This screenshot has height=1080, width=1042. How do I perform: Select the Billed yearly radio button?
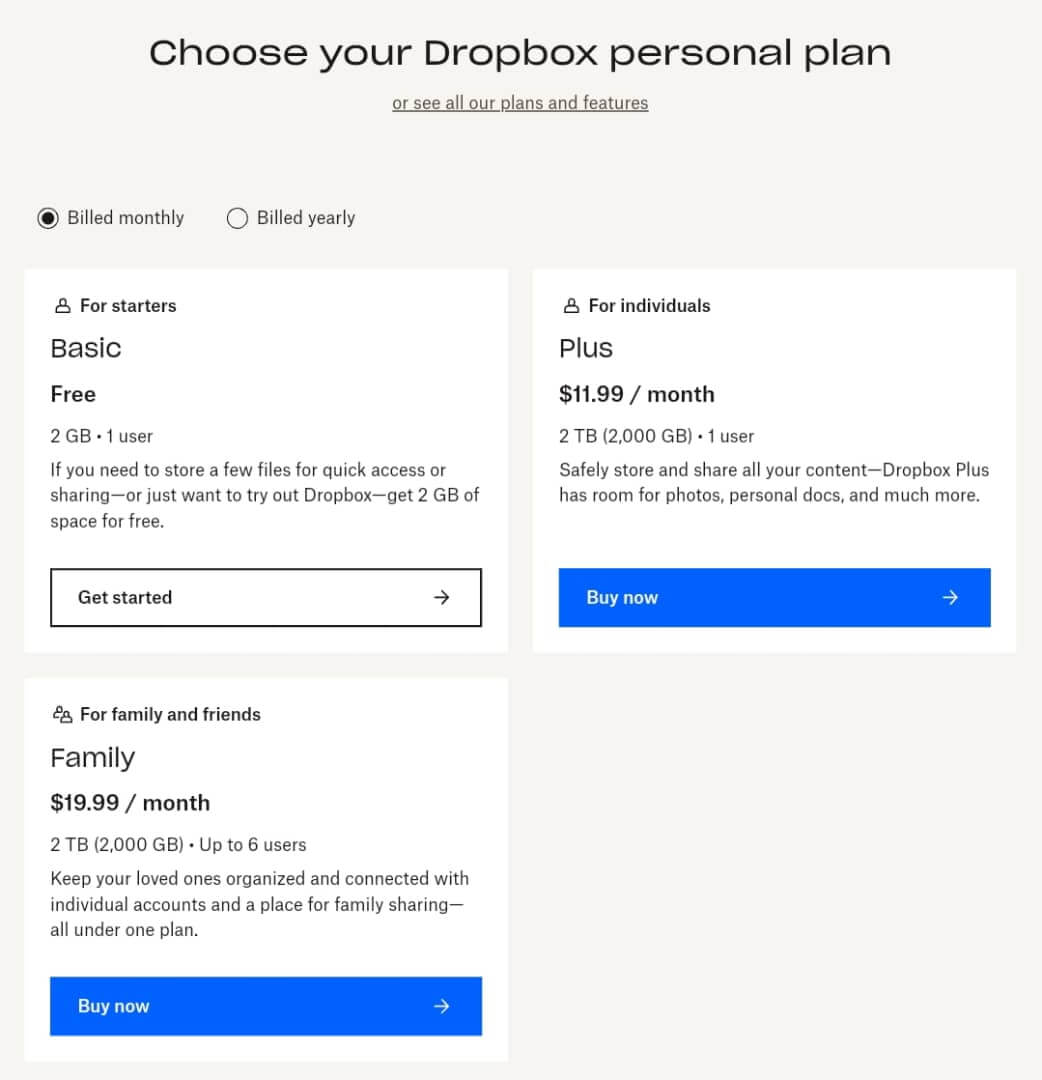pos(237,218)
